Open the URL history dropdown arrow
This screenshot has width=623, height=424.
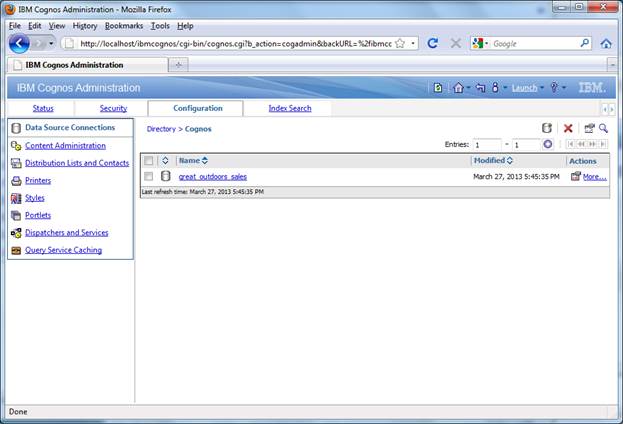413,43
